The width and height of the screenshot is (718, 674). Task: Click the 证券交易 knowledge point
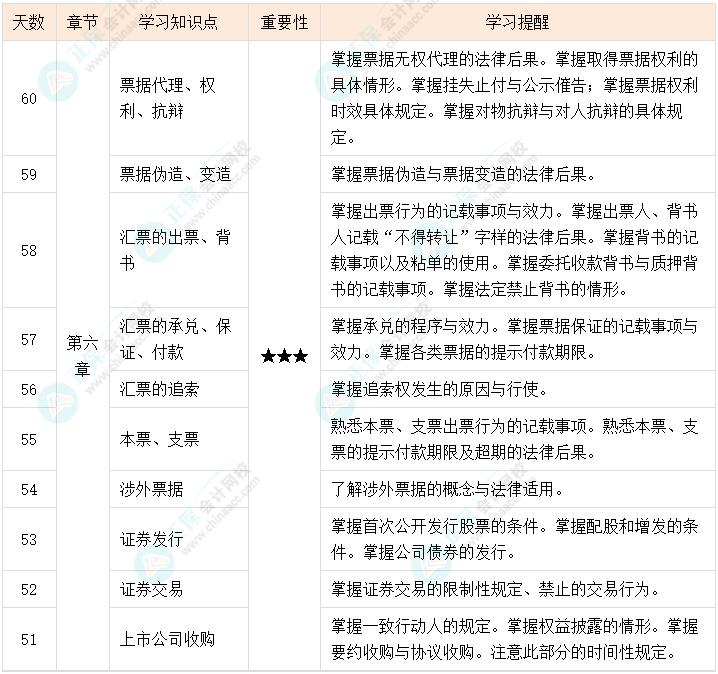tap(151, 589)
